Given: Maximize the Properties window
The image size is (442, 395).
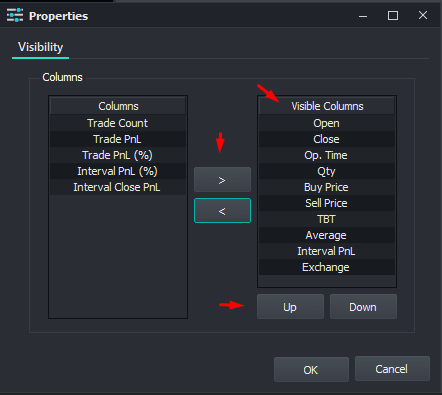Looking at the screenshot, I should [x=393, y=15].
